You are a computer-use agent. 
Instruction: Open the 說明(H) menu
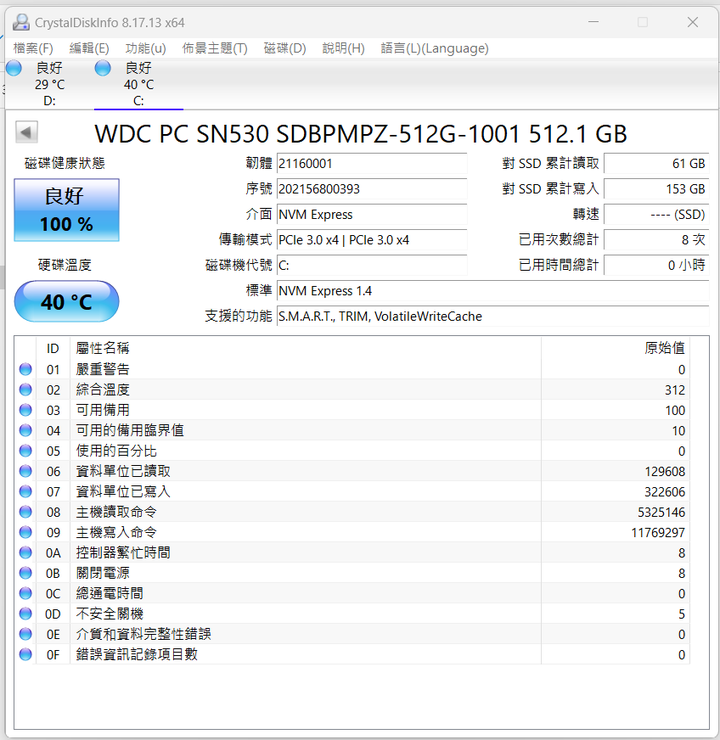click(343, 48)
